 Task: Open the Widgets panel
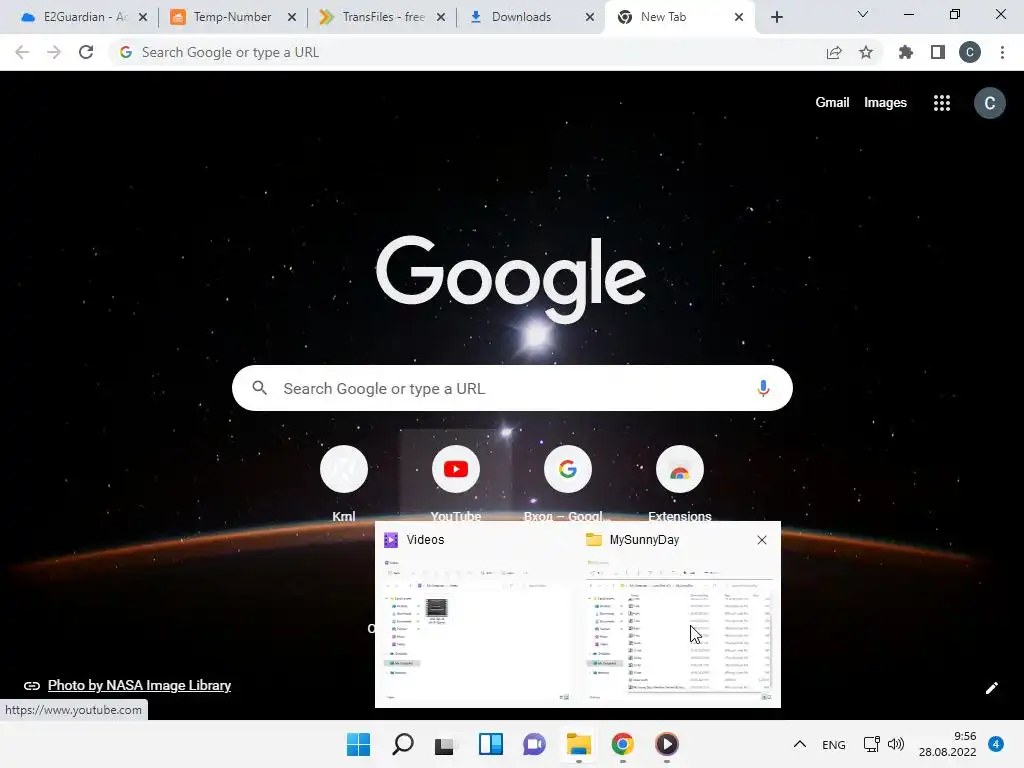click(490, 744)
